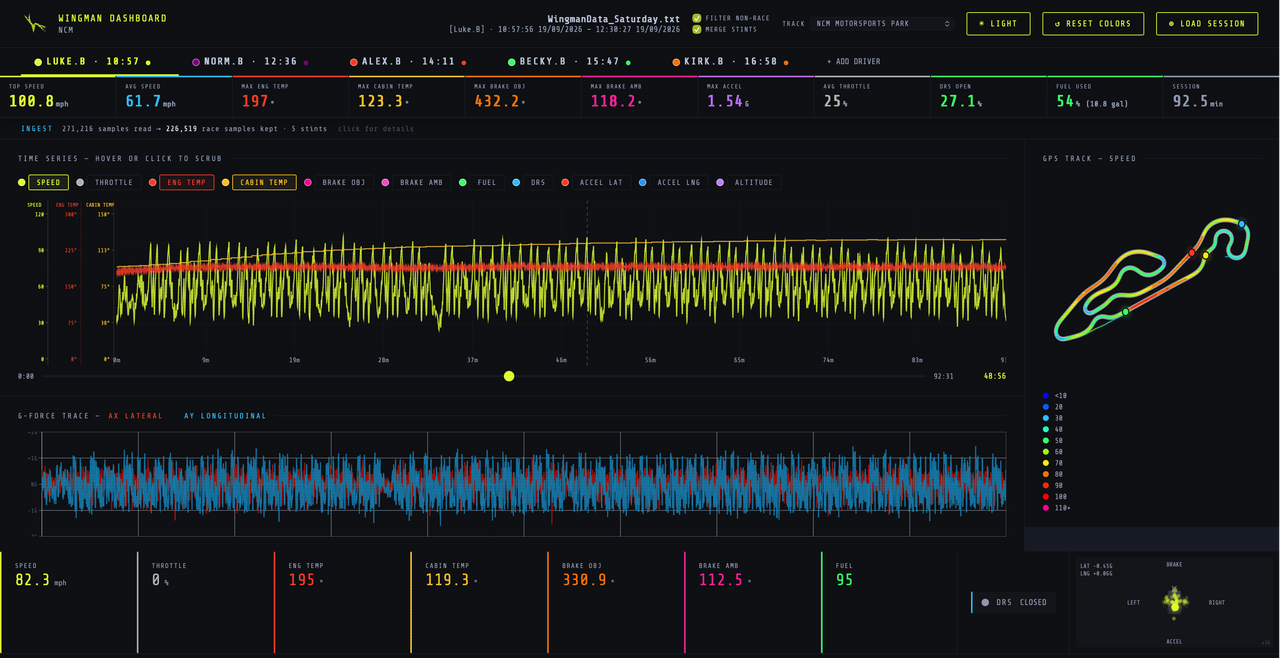Click the blue marker on the GPS track
Screen dimensions: 1280x658
[x=1242, y=224]
